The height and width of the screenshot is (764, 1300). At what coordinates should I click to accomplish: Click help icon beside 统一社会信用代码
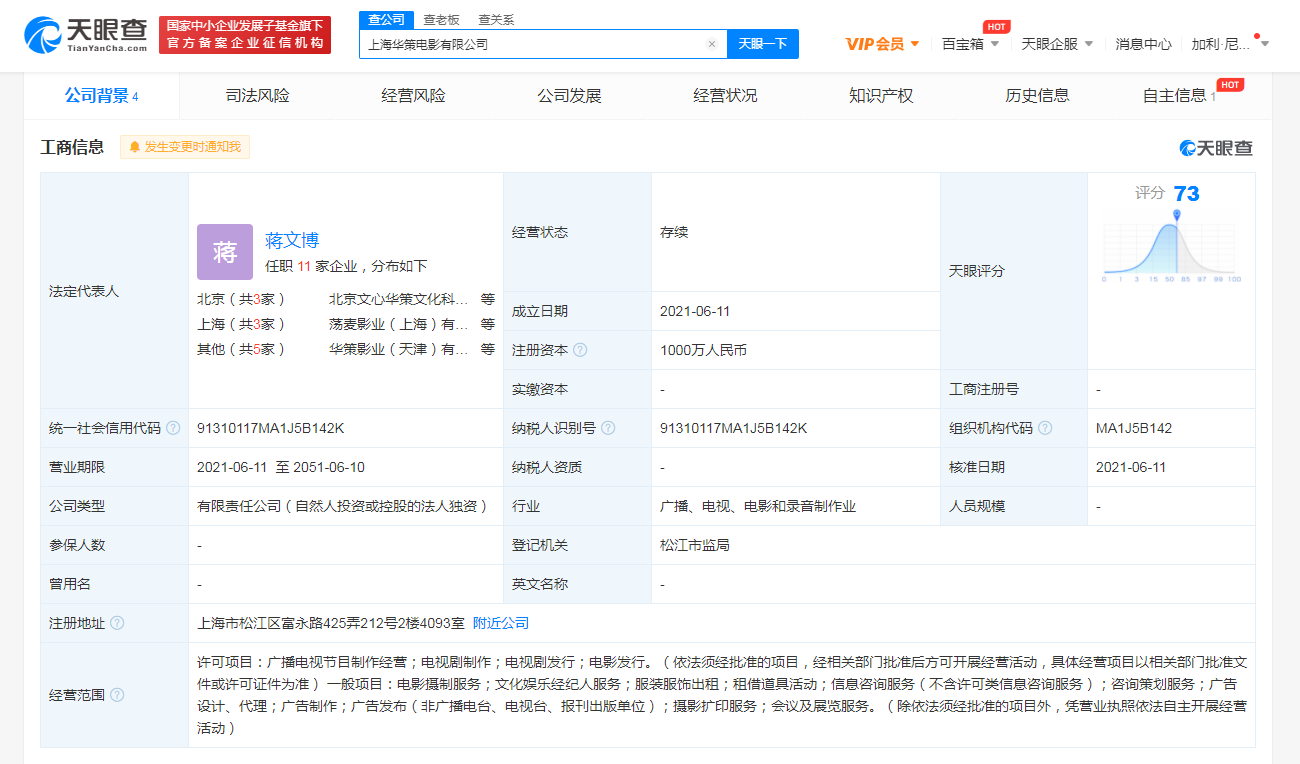173,428
